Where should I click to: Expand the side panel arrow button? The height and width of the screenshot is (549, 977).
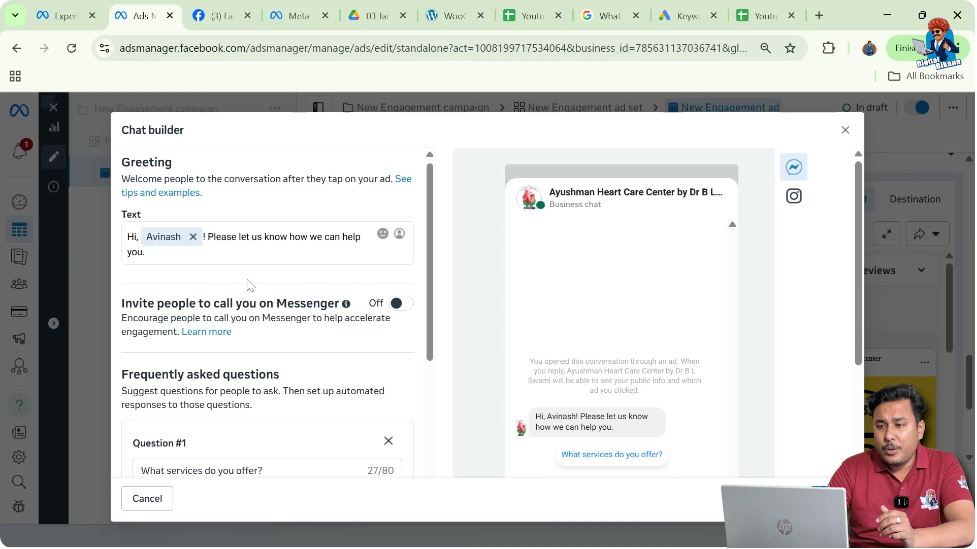[54, 323]
